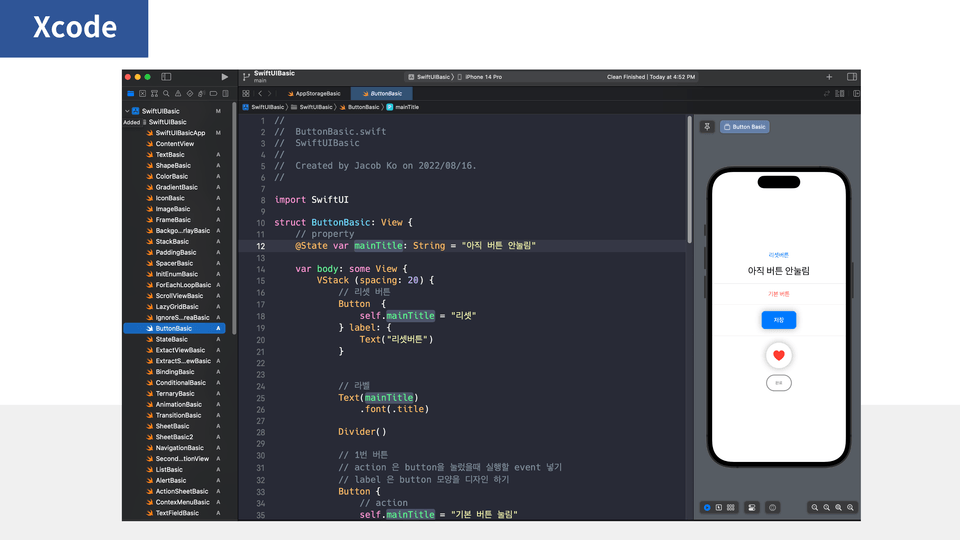Enable live preview mode in canvas

click(x=707, y=508)
